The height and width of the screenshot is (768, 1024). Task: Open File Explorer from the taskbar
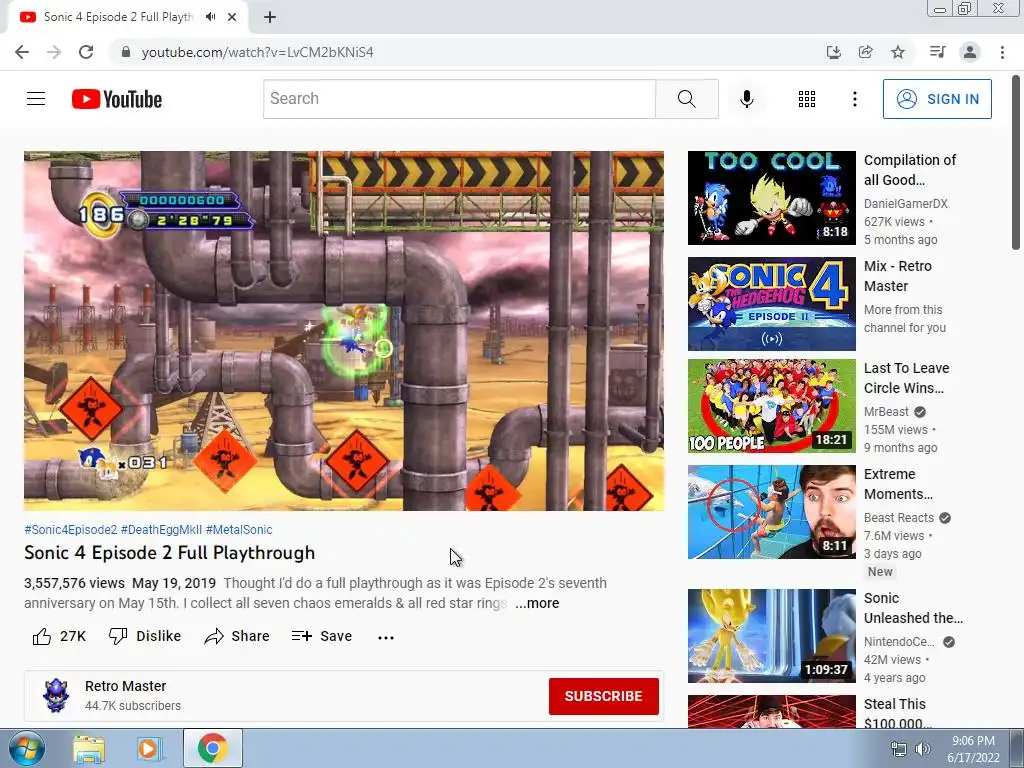point(89,749)
